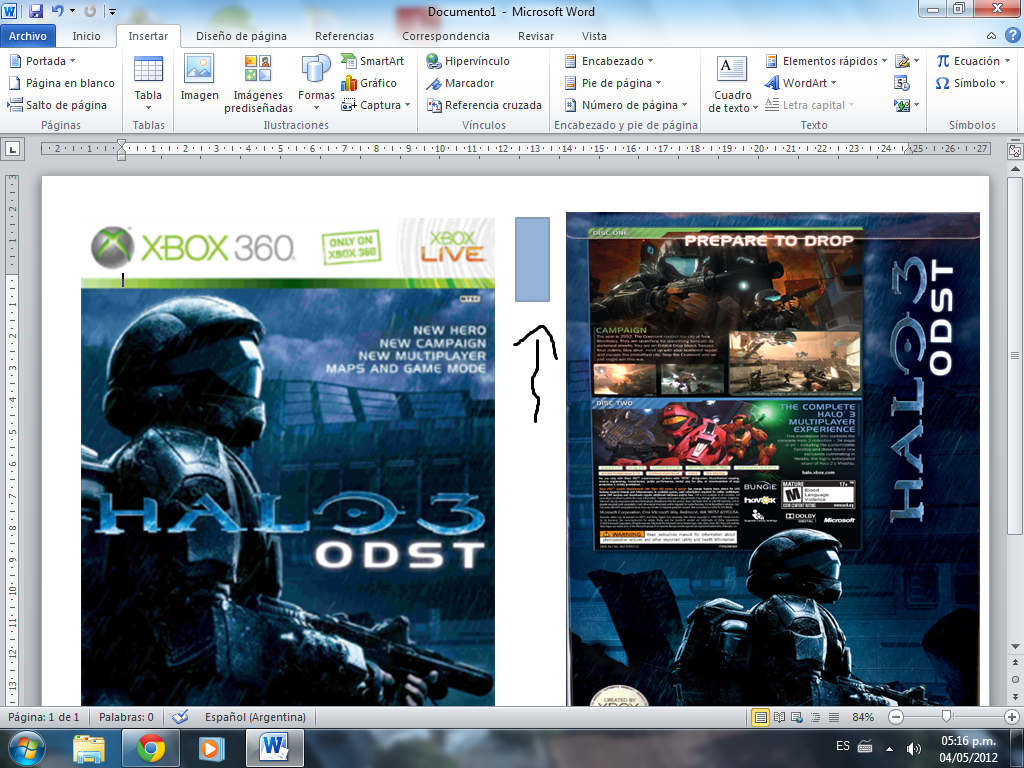Open the Word control menu icon in title bar

pyautogui.click(x=10, y=11)
